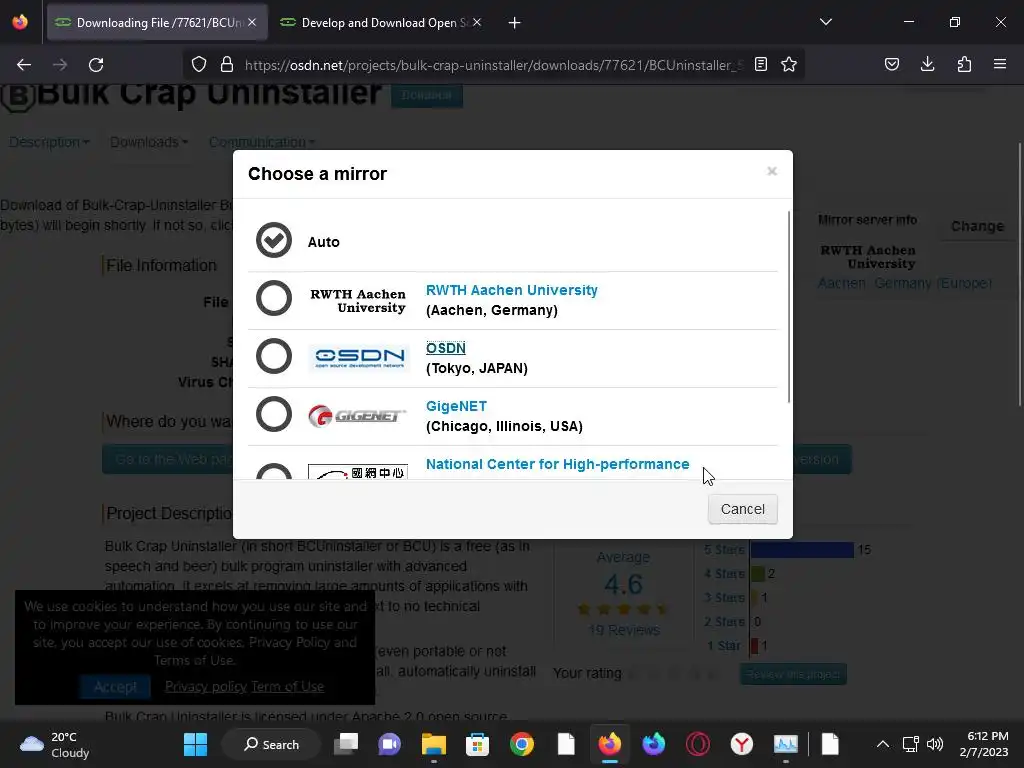This screenshot has width=1024, height=768.
Task: Save page to Pocket
Action: pyautogui.click(x=891, y=65)
